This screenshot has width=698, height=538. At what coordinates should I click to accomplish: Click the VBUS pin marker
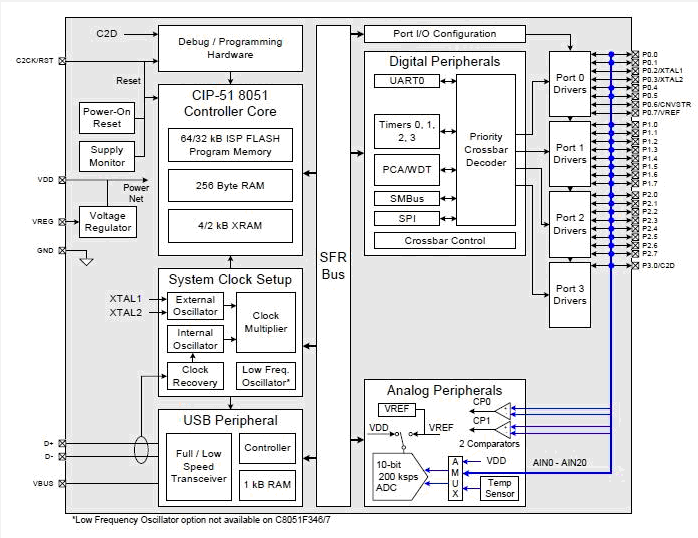click(x=63, y=483)
